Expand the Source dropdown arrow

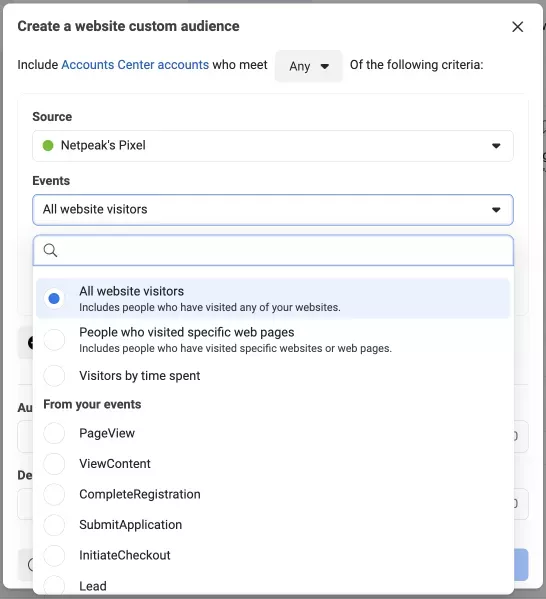[x=496, y=146]
